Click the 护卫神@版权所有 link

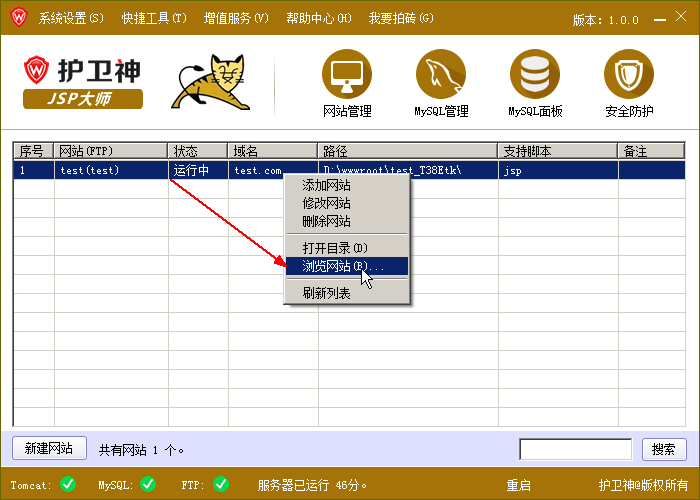(x=643, y=485)
